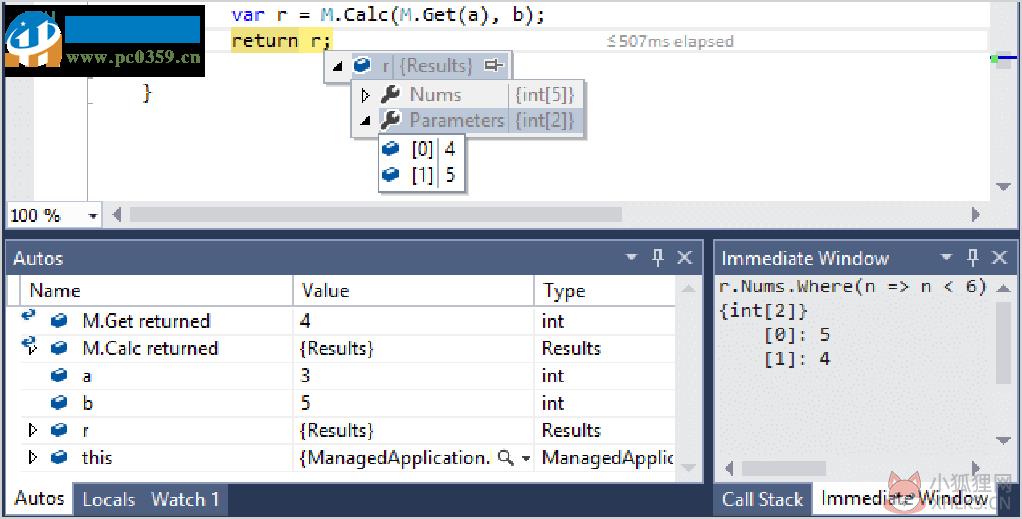Open the visualizer magnifier for this value

[505, 458]
